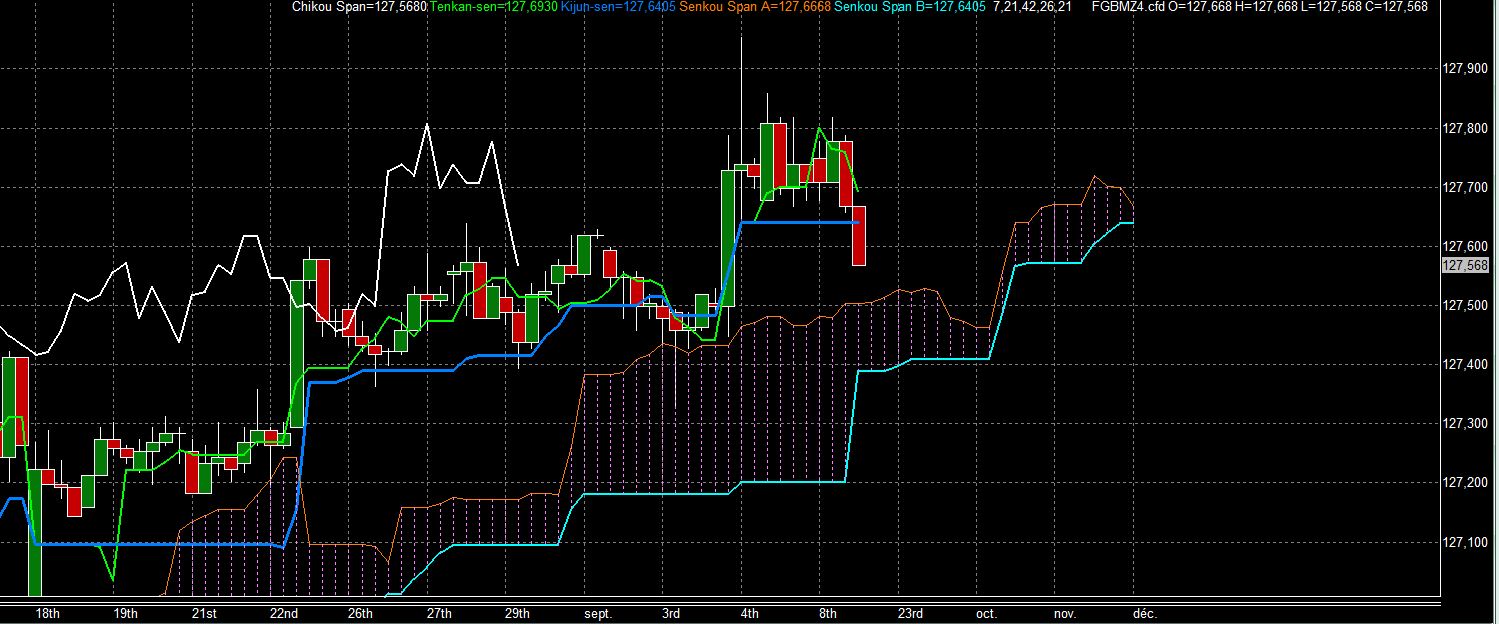Click the 23rd date label on time axis
Screen dimensions: 1499x624
909,613
